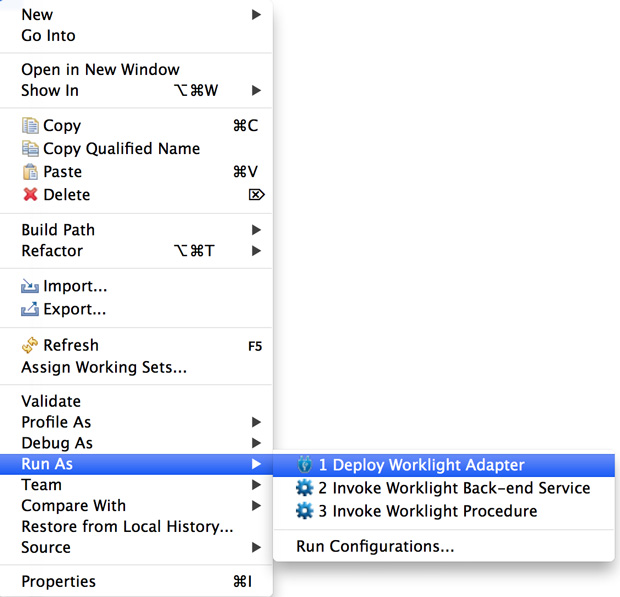Expand the Source submenu arrow
Image resolution: width=620 pixels, height=597 pixels.
pos(256,548)
